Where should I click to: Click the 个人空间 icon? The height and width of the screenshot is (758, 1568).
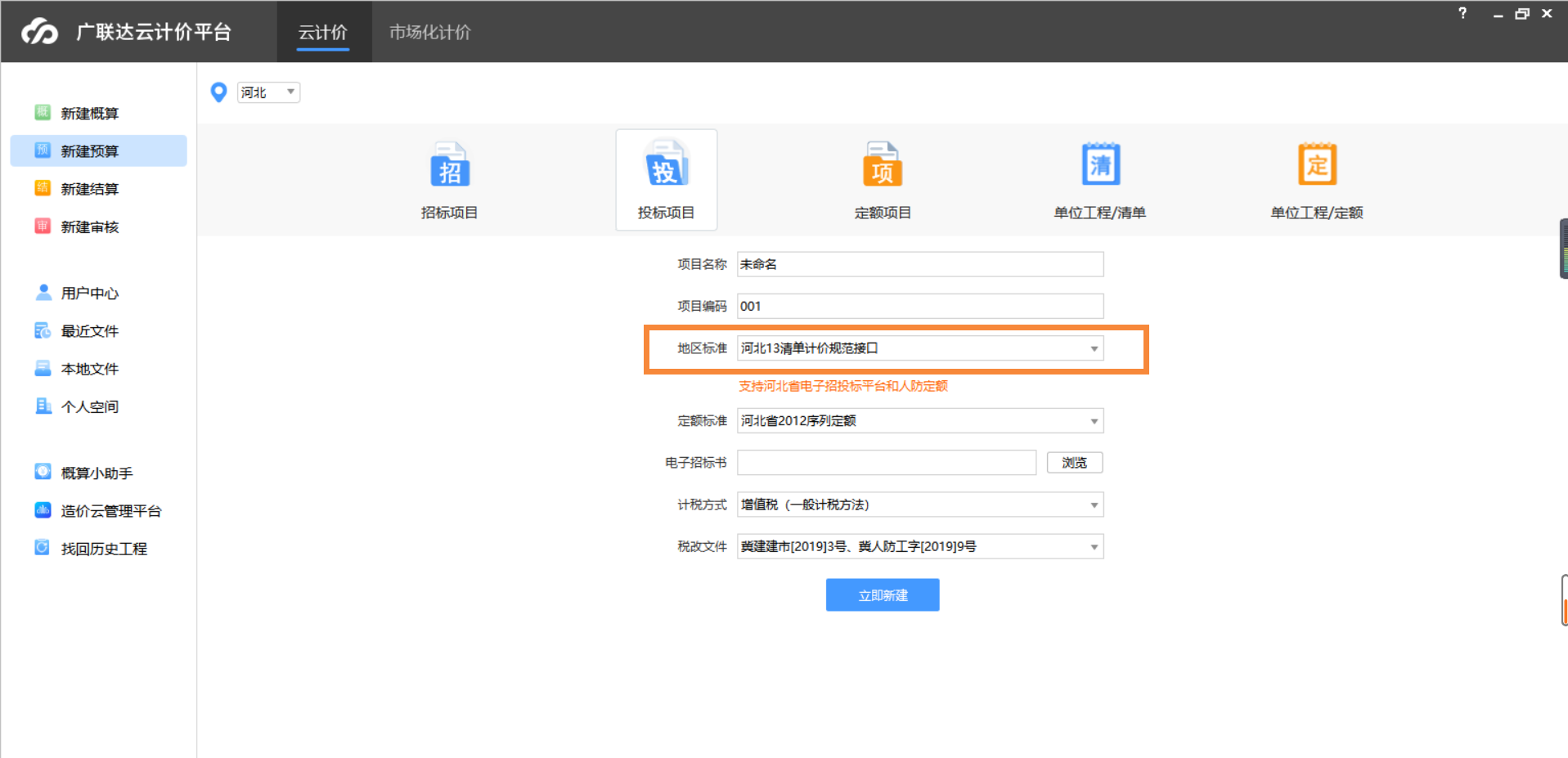click(x=43, y=406)
